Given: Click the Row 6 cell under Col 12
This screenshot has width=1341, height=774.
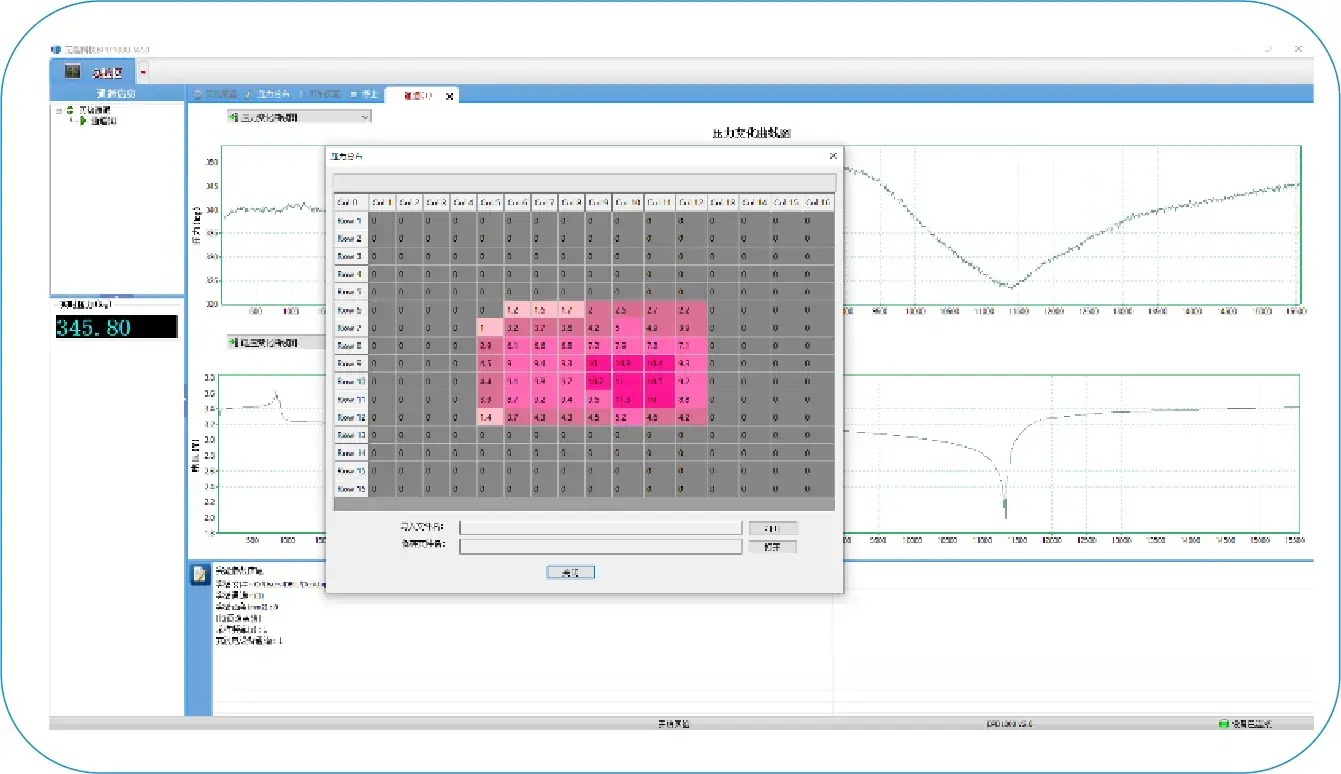Looking at the screenshot, I should coord(691,310).
